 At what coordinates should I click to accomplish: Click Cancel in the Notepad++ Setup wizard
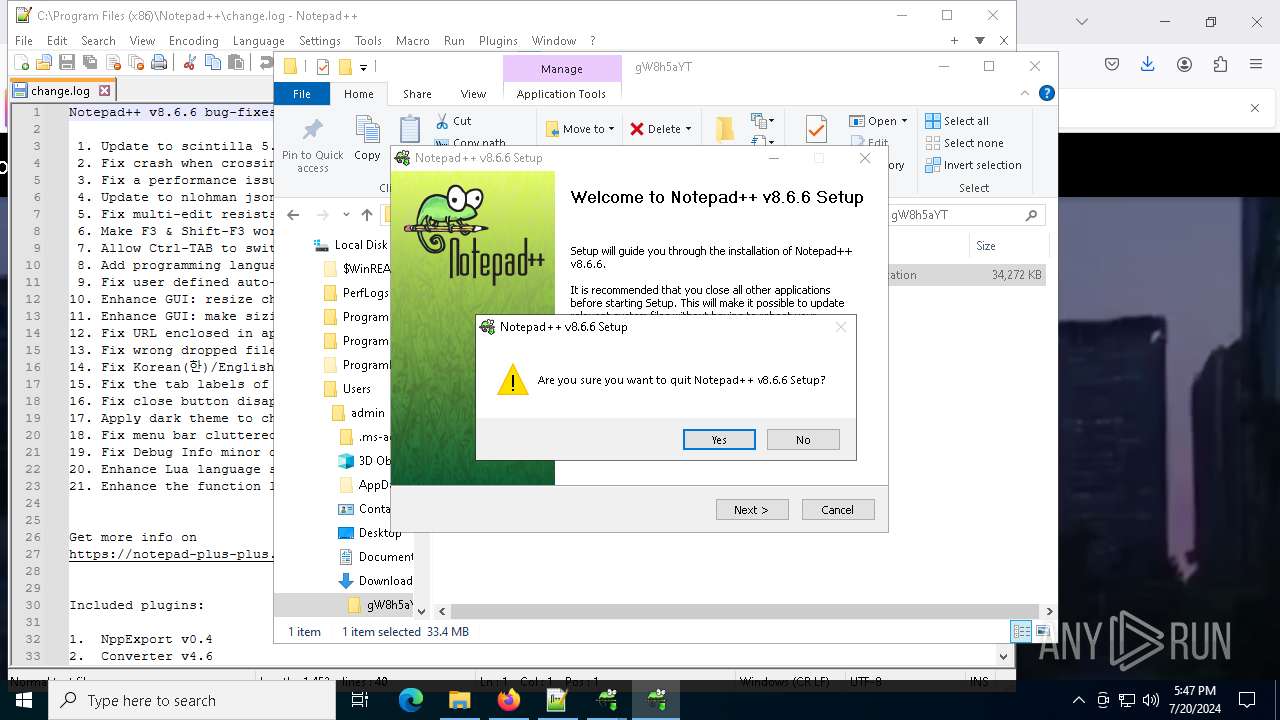coord(838,510)
